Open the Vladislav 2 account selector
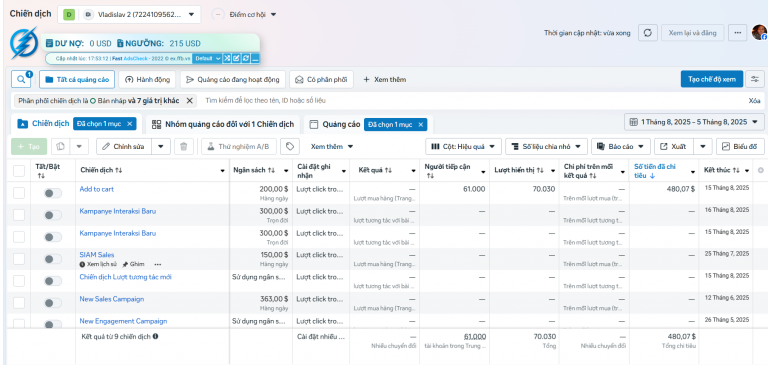This screenshot has height=365, width=768. tap(129, 14)
